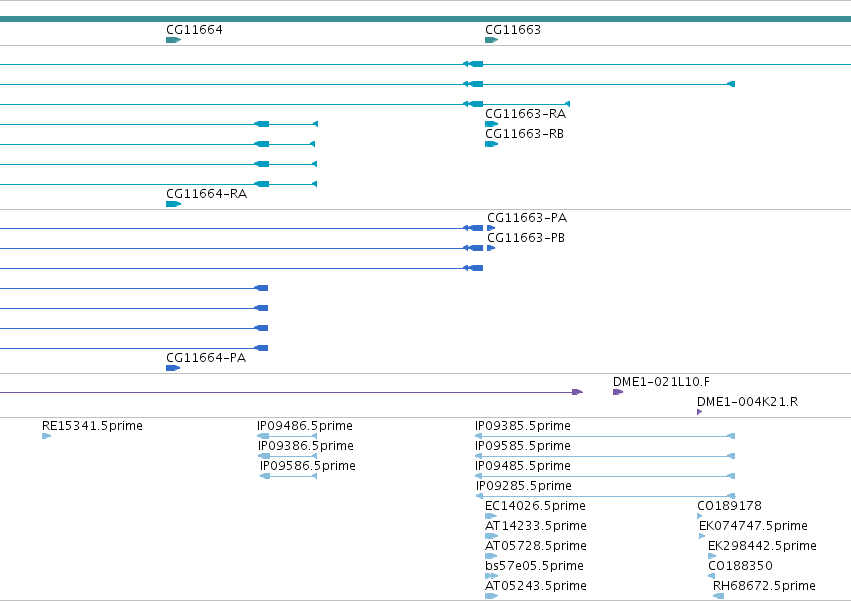
Task: Select the CG11664-PA protein glyph
Action: pyautogui.click(x=173, y=368)
